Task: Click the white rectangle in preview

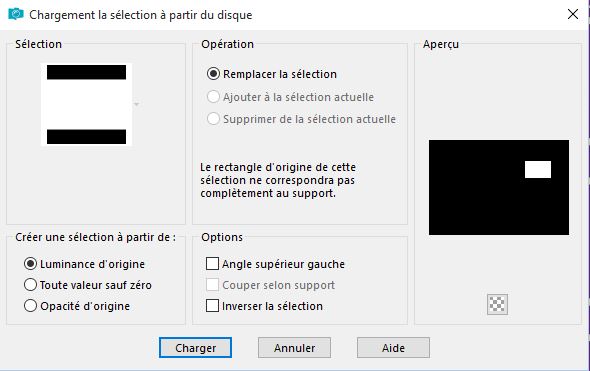Action: (538, 169)
